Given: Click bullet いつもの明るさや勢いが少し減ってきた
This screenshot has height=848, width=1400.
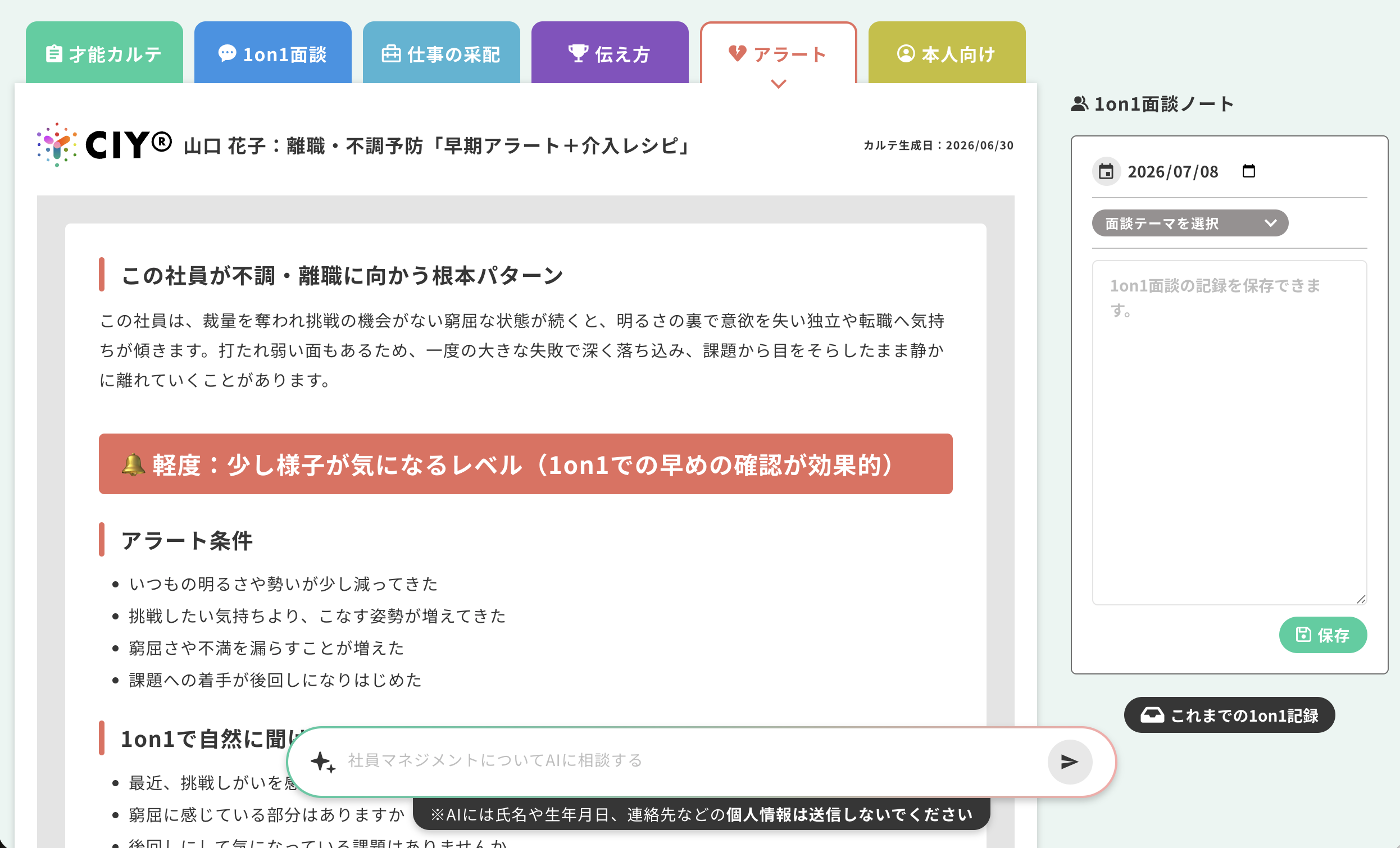Looking at the screenshot, I should pyautogui.click(x=283, y=584).
